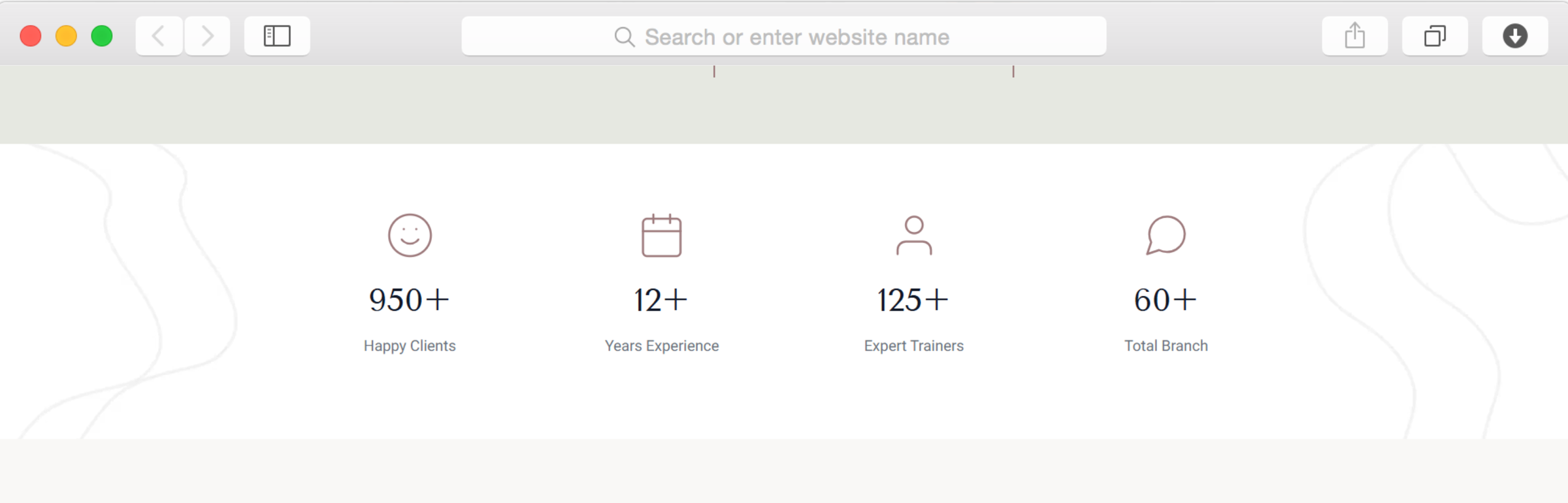
Task: Open the Share menu in toolbar
Action: click(1354, 36)
